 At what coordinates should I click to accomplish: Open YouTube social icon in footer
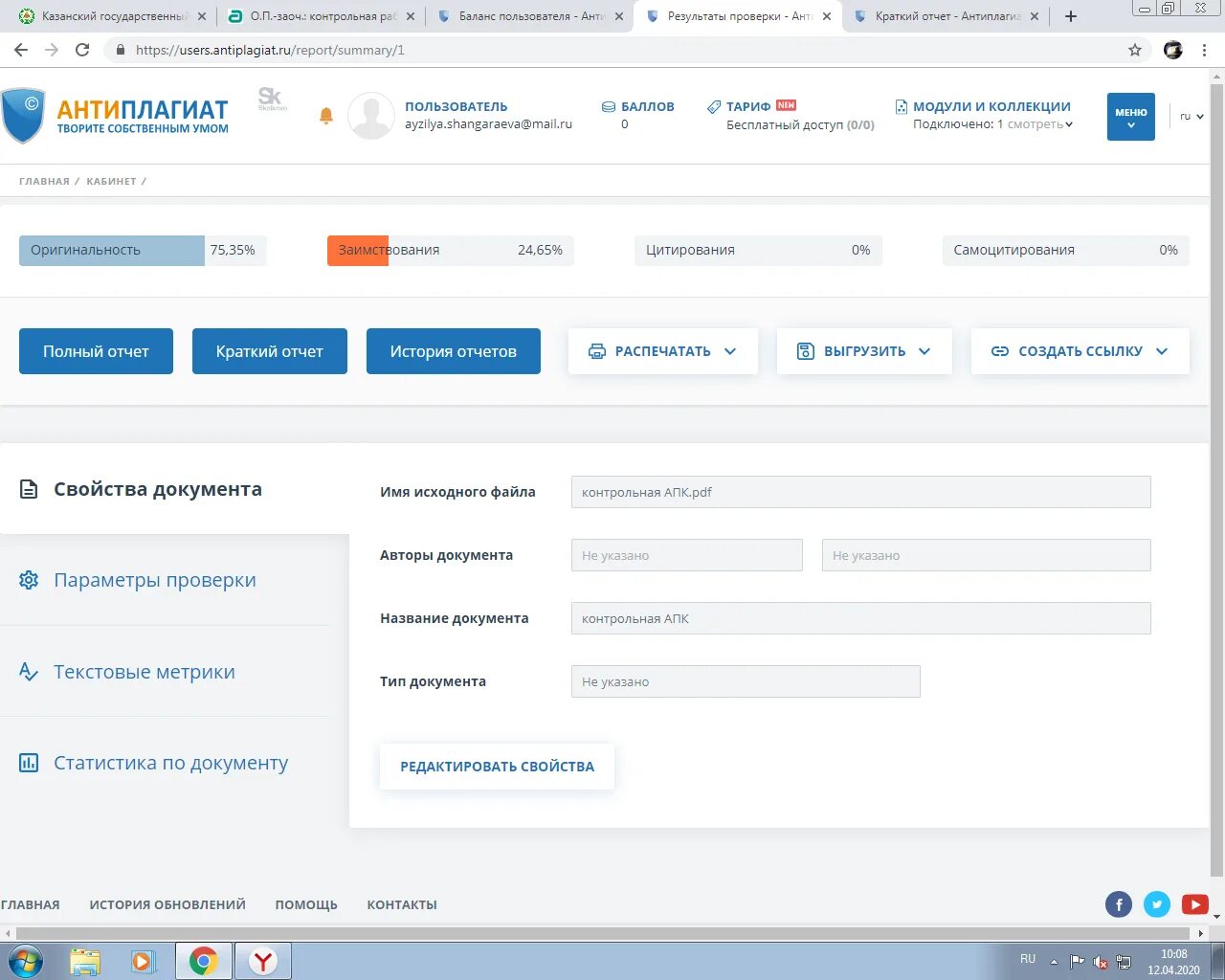tap(1195, 904)
